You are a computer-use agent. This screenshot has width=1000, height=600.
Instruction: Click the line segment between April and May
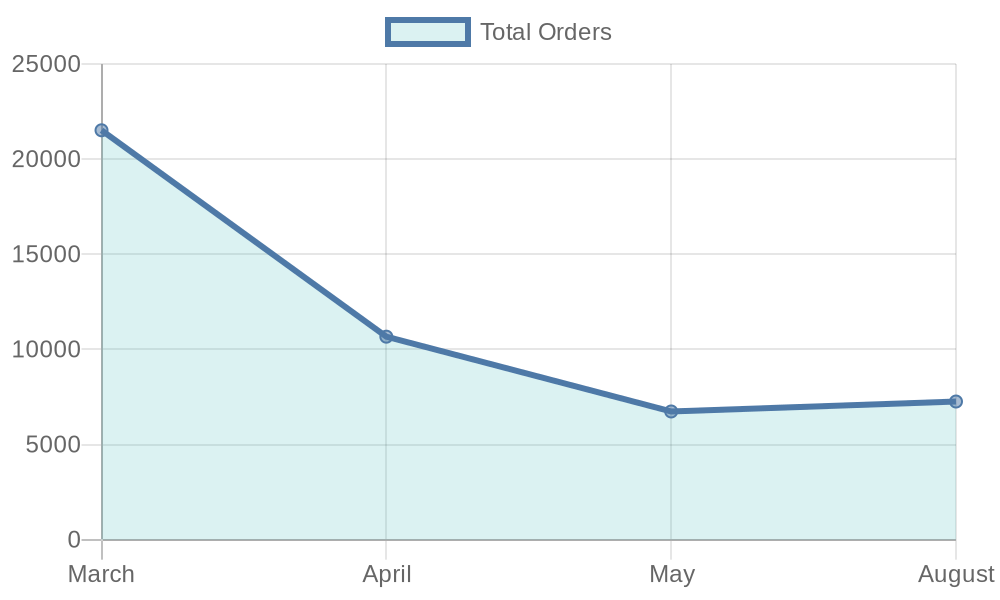pos(528,374)
